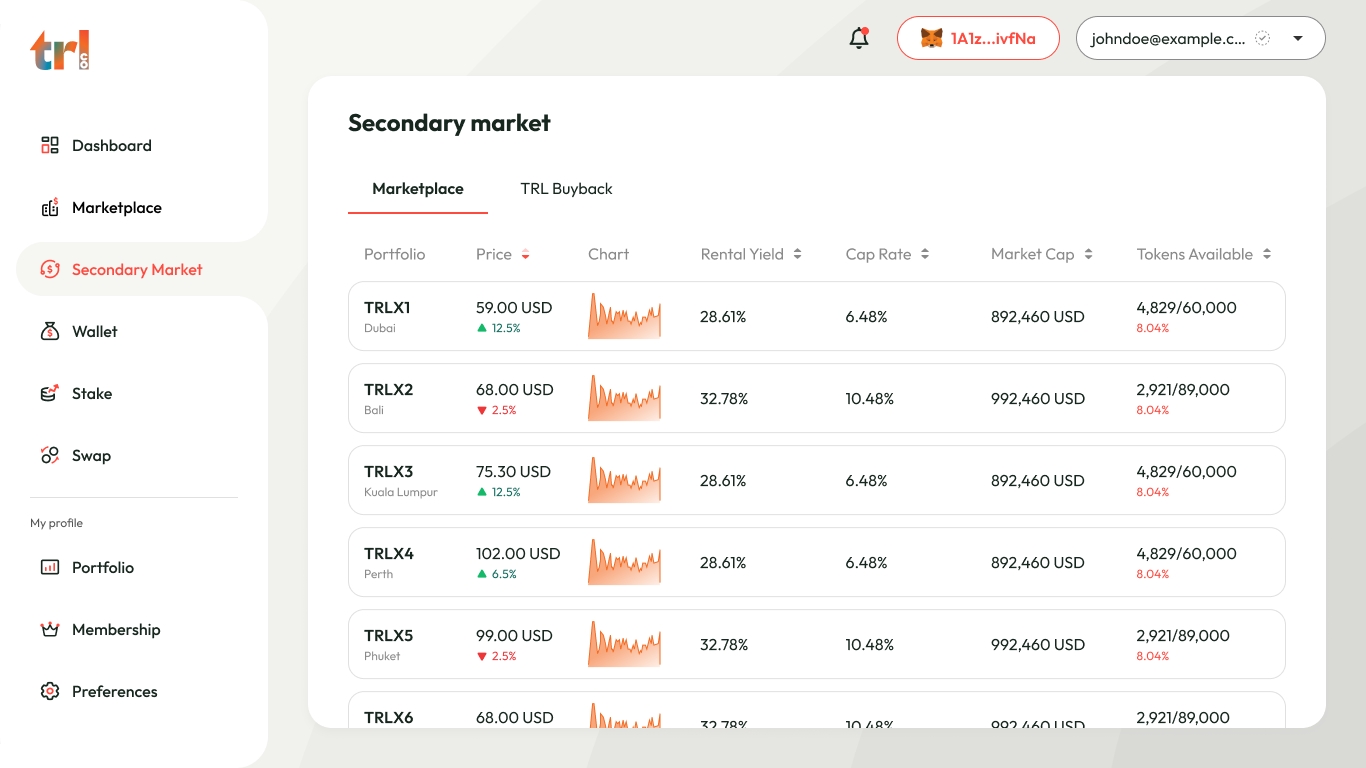This screenshot has width=1366, height=768.
Task: Click the Stake coins icon
Action: [50, 394]
